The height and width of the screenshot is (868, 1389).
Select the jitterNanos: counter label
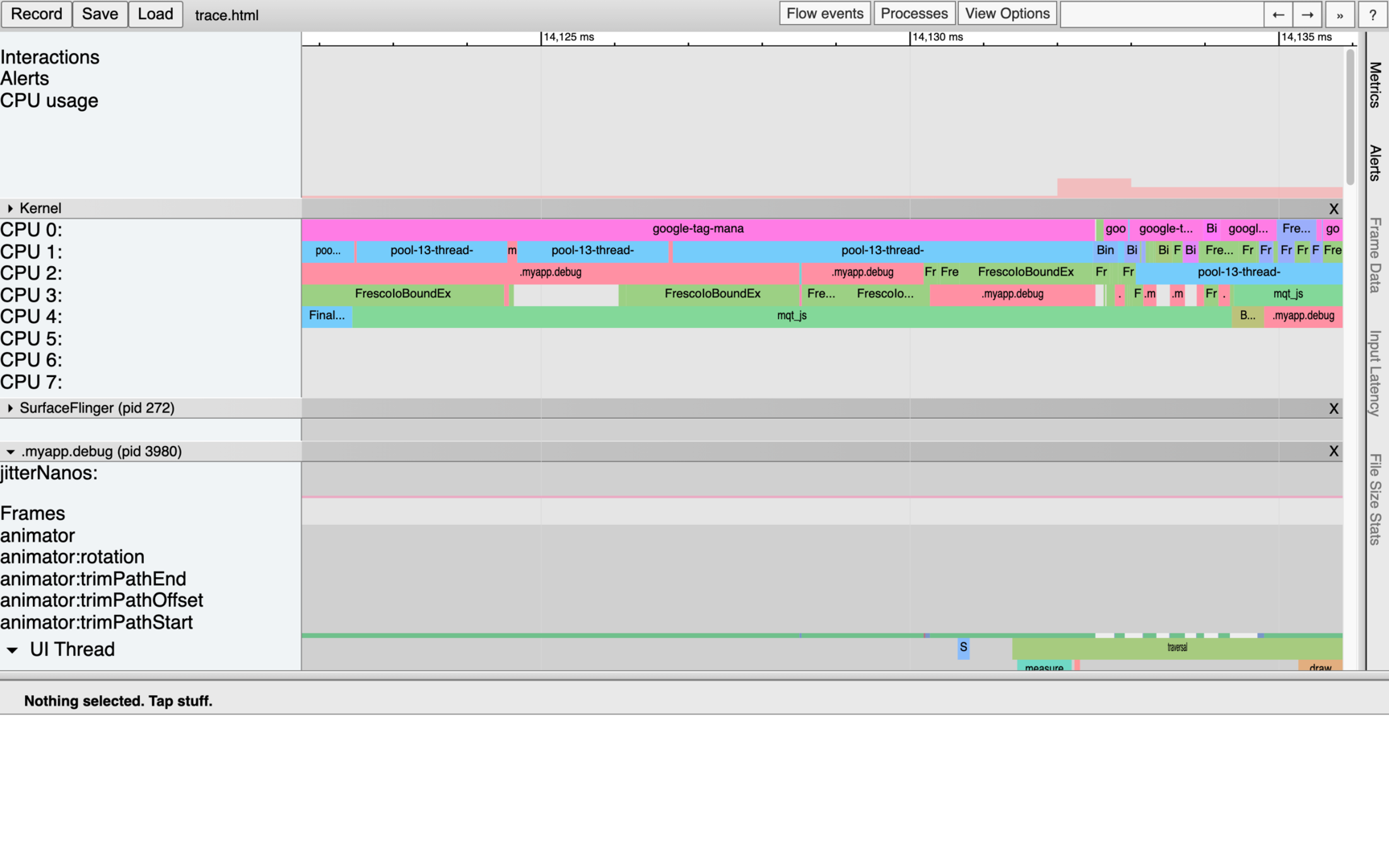49,473
